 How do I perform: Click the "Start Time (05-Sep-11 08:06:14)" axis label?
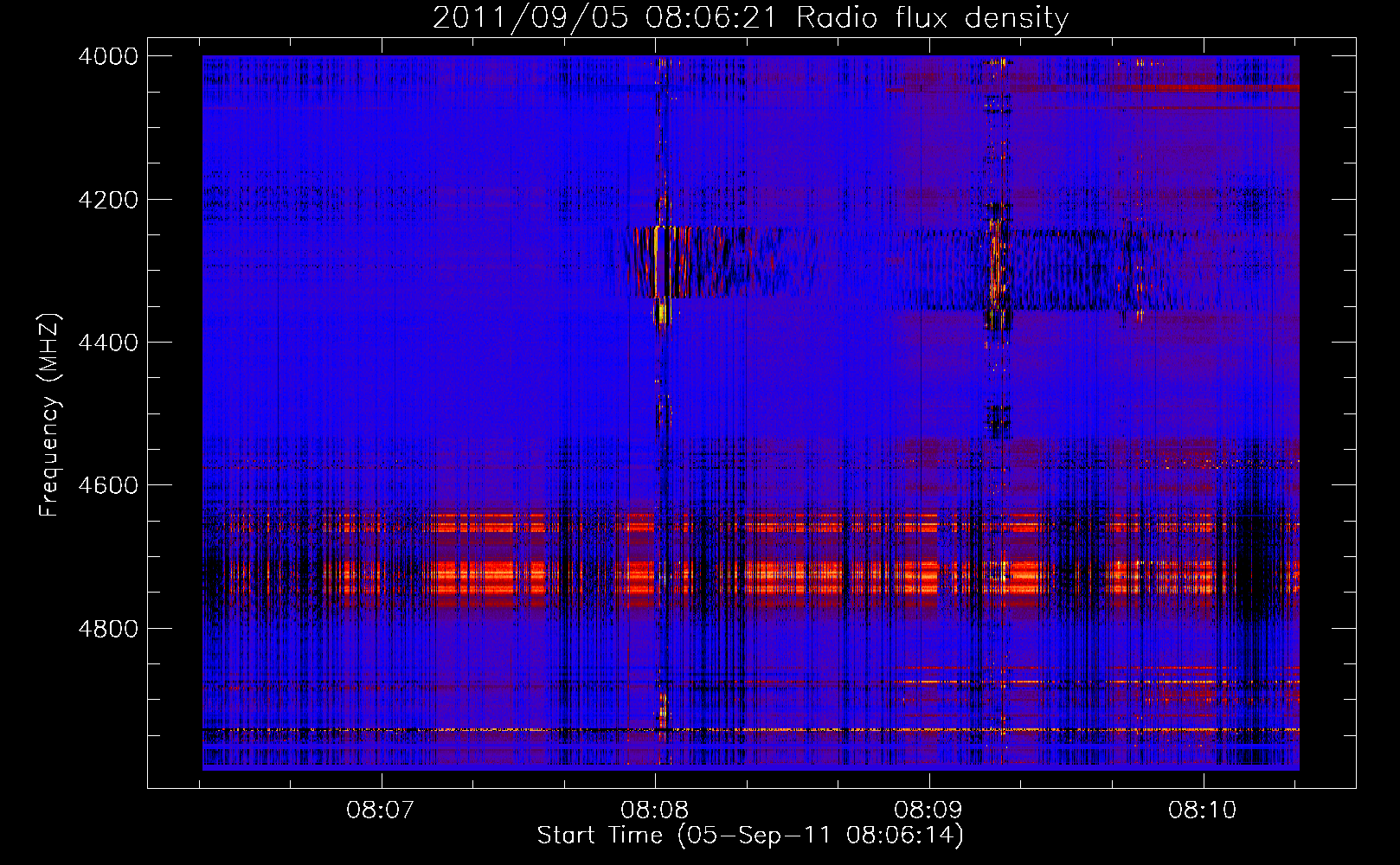[750, 835]
